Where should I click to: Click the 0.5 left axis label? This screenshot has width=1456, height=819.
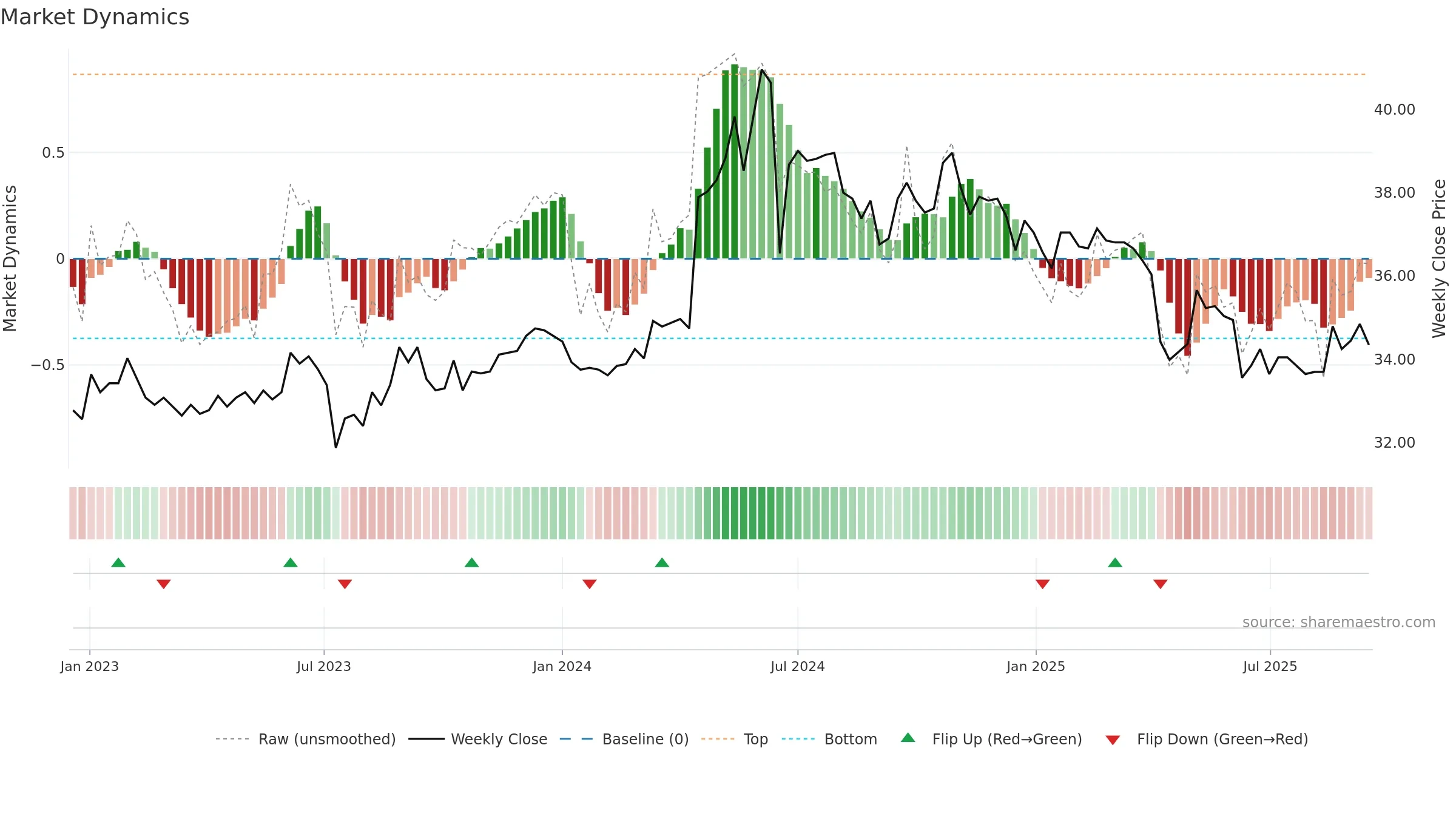(x=53, y=153)
